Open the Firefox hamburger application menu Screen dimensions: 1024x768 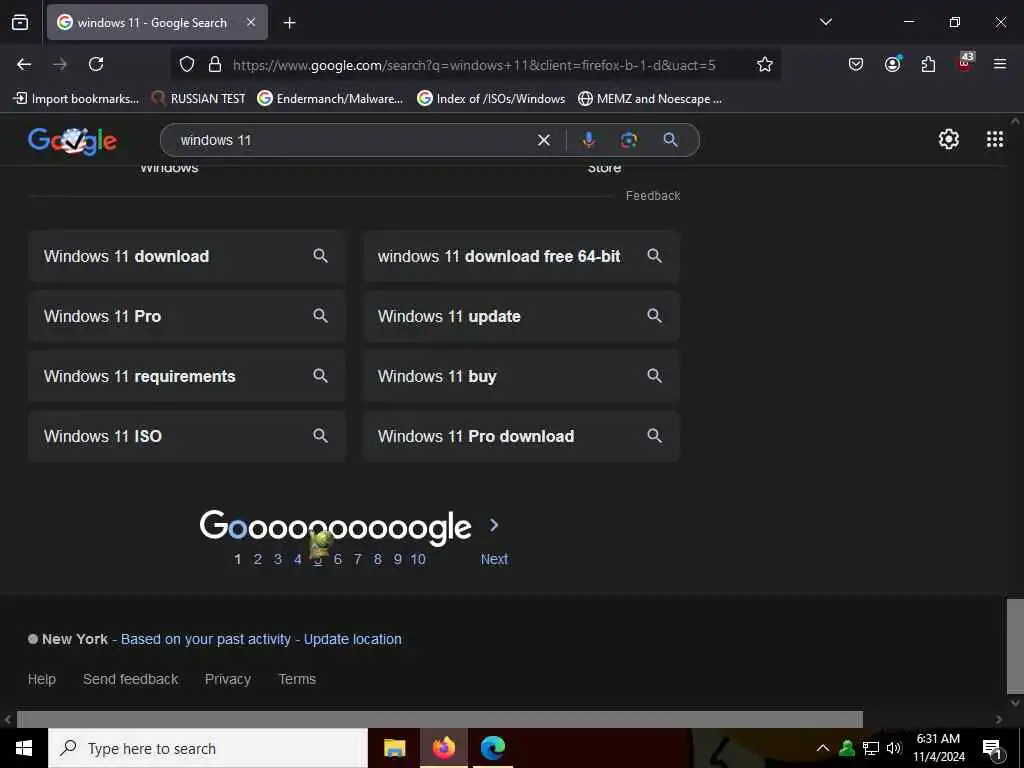coord(999,64)
